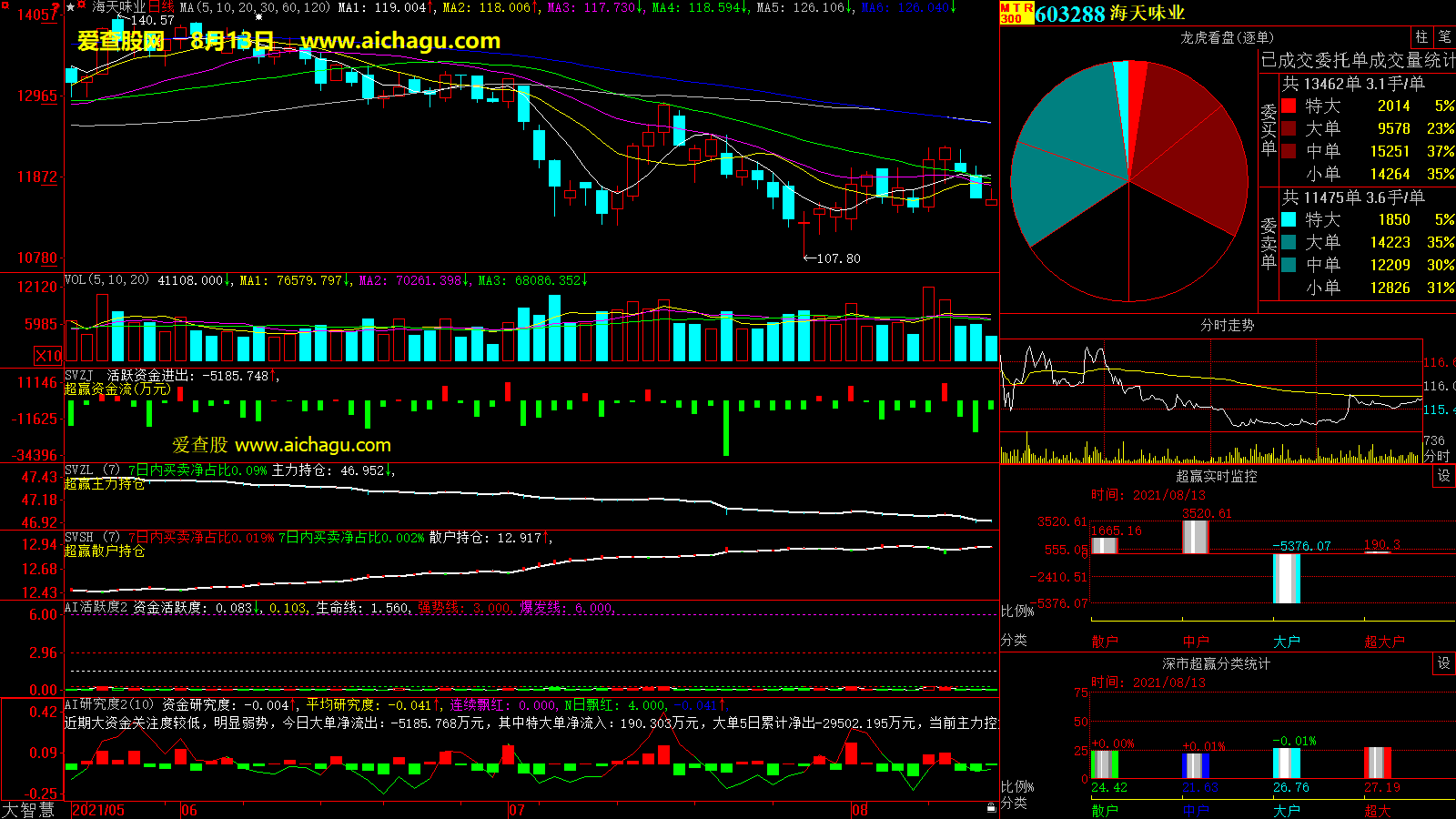1456x819 pixels.
Task: Click the X10 volume scale icon
Action: coord(48,356)
